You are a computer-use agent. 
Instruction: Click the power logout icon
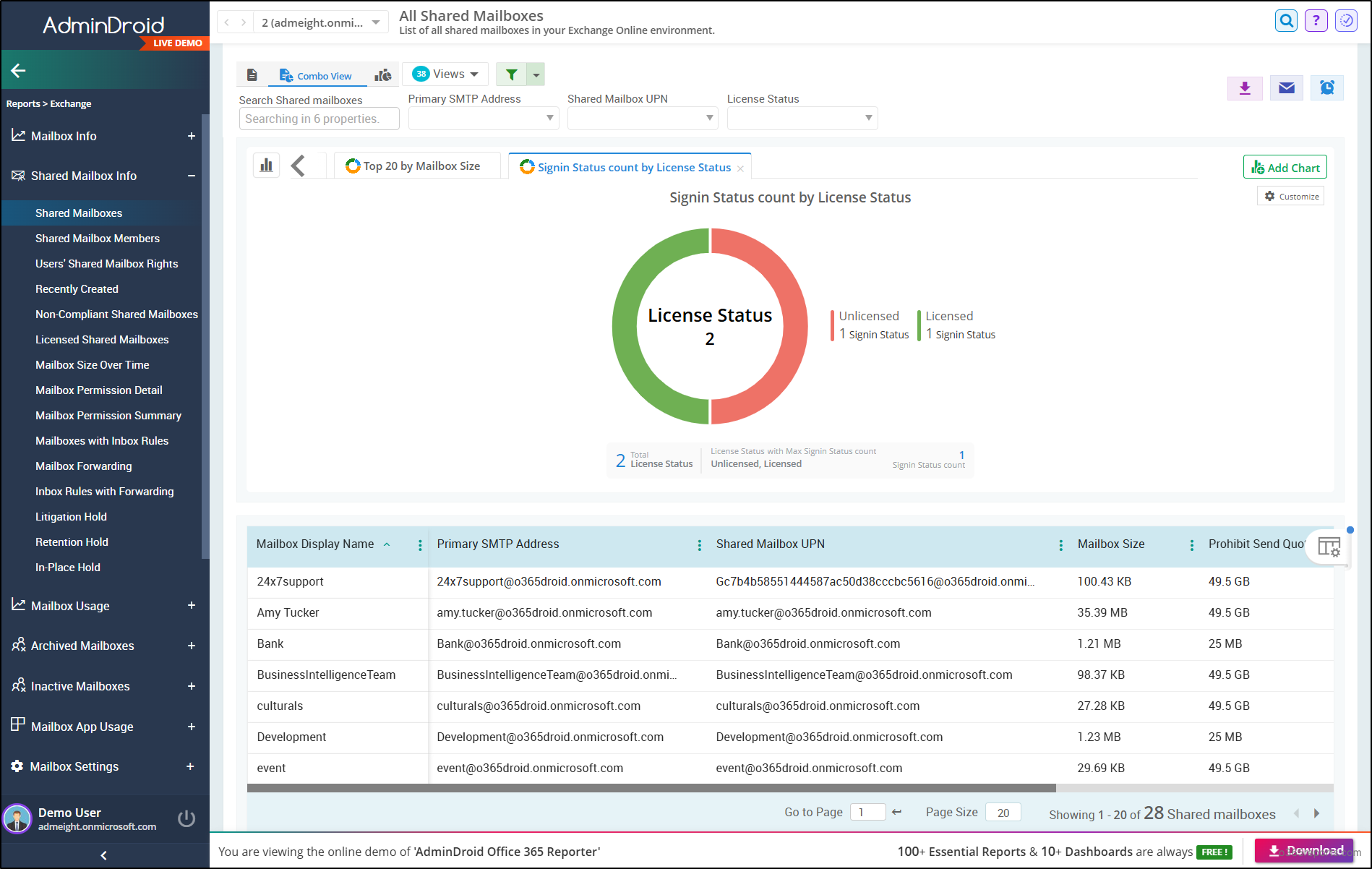click(186, 818)
